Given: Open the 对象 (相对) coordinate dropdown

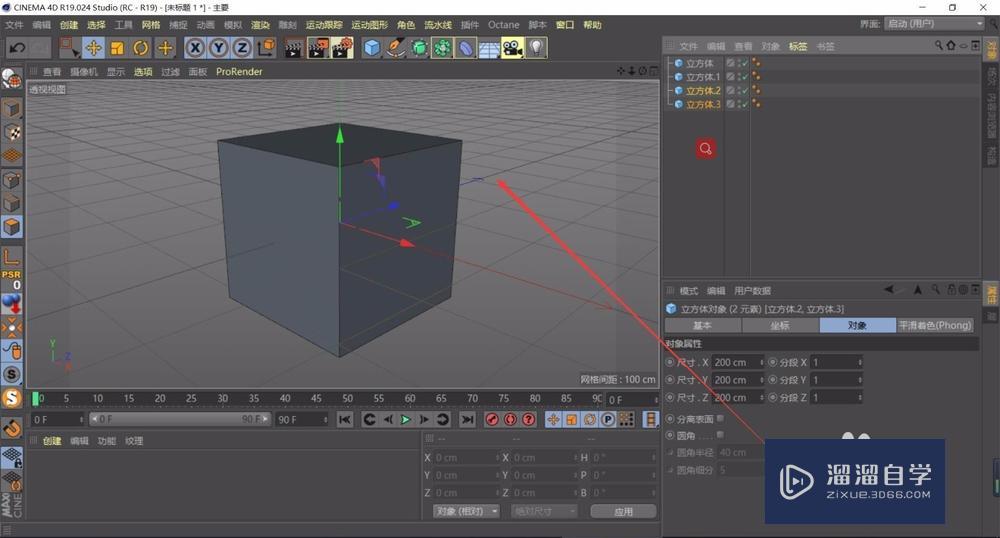Looking at the screenshot, I should [x=466, y=511].
